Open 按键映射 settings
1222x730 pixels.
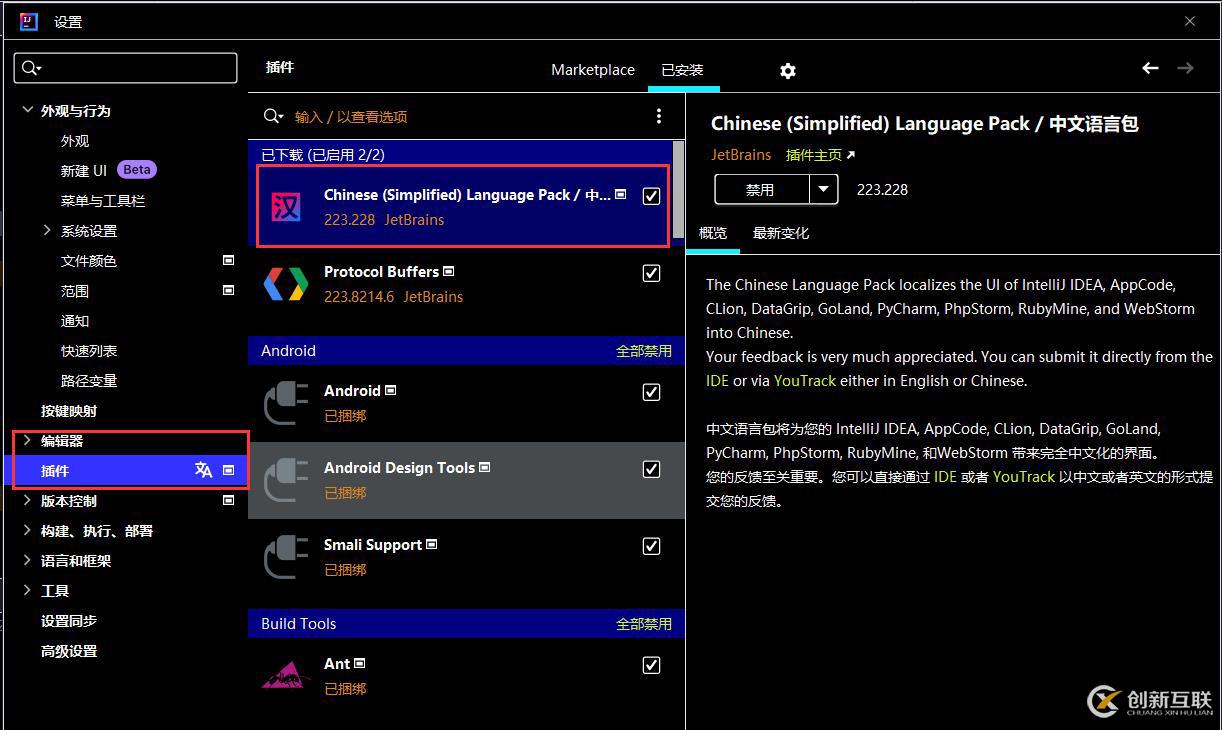(69, 410)
